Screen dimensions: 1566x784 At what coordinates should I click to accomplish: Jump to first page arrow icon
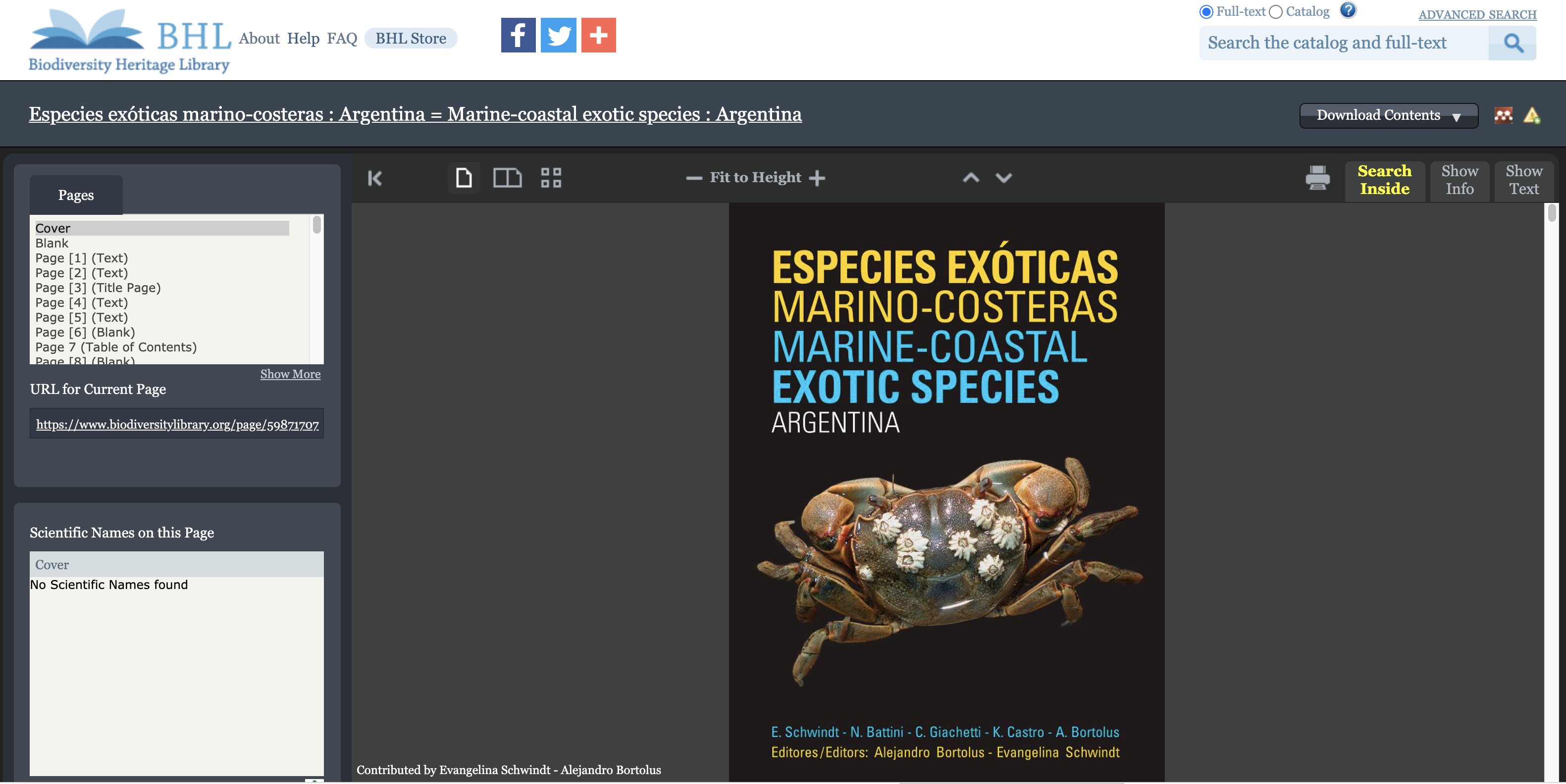pos(375,178)
